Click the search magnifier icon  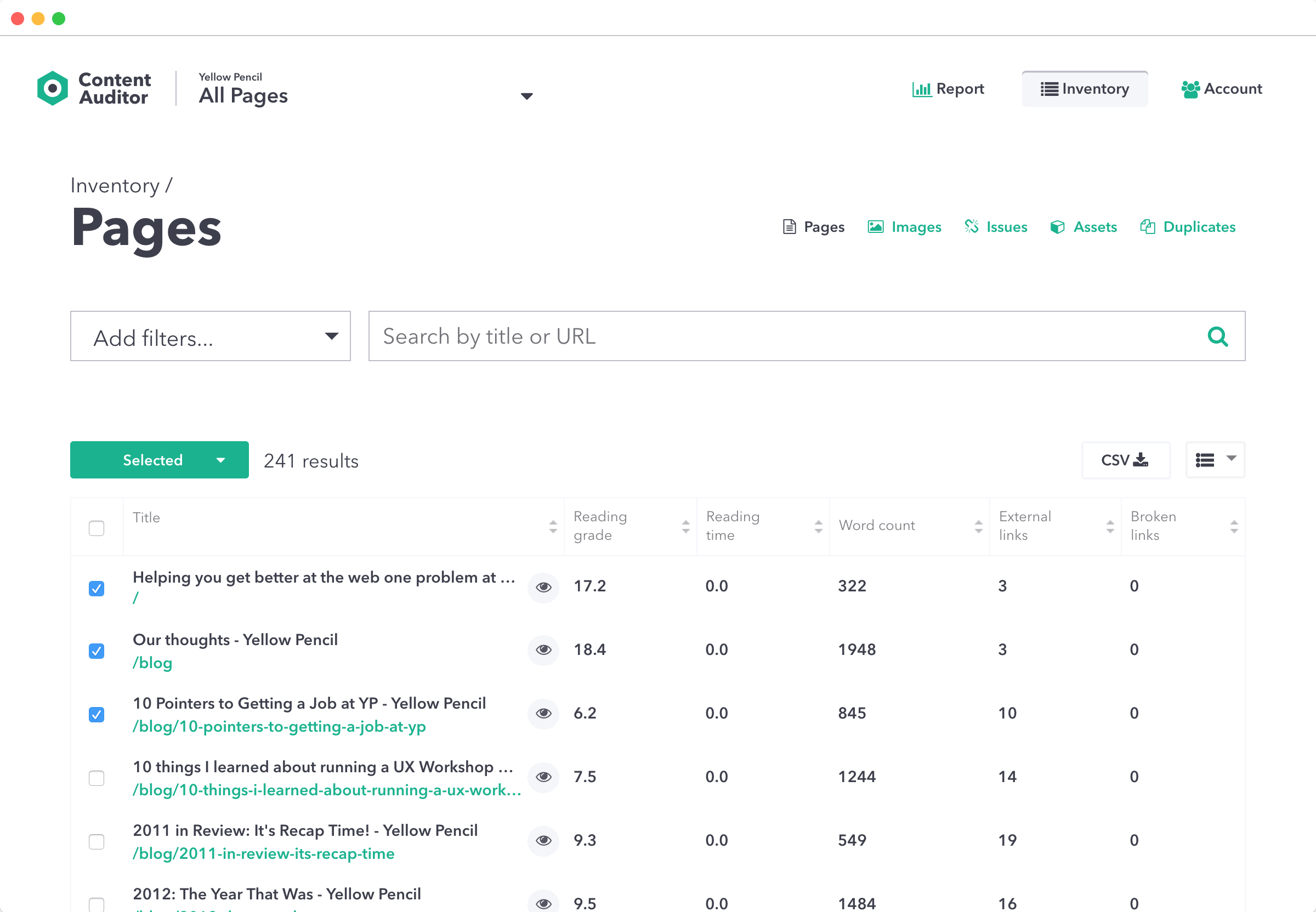[1217, 337]
